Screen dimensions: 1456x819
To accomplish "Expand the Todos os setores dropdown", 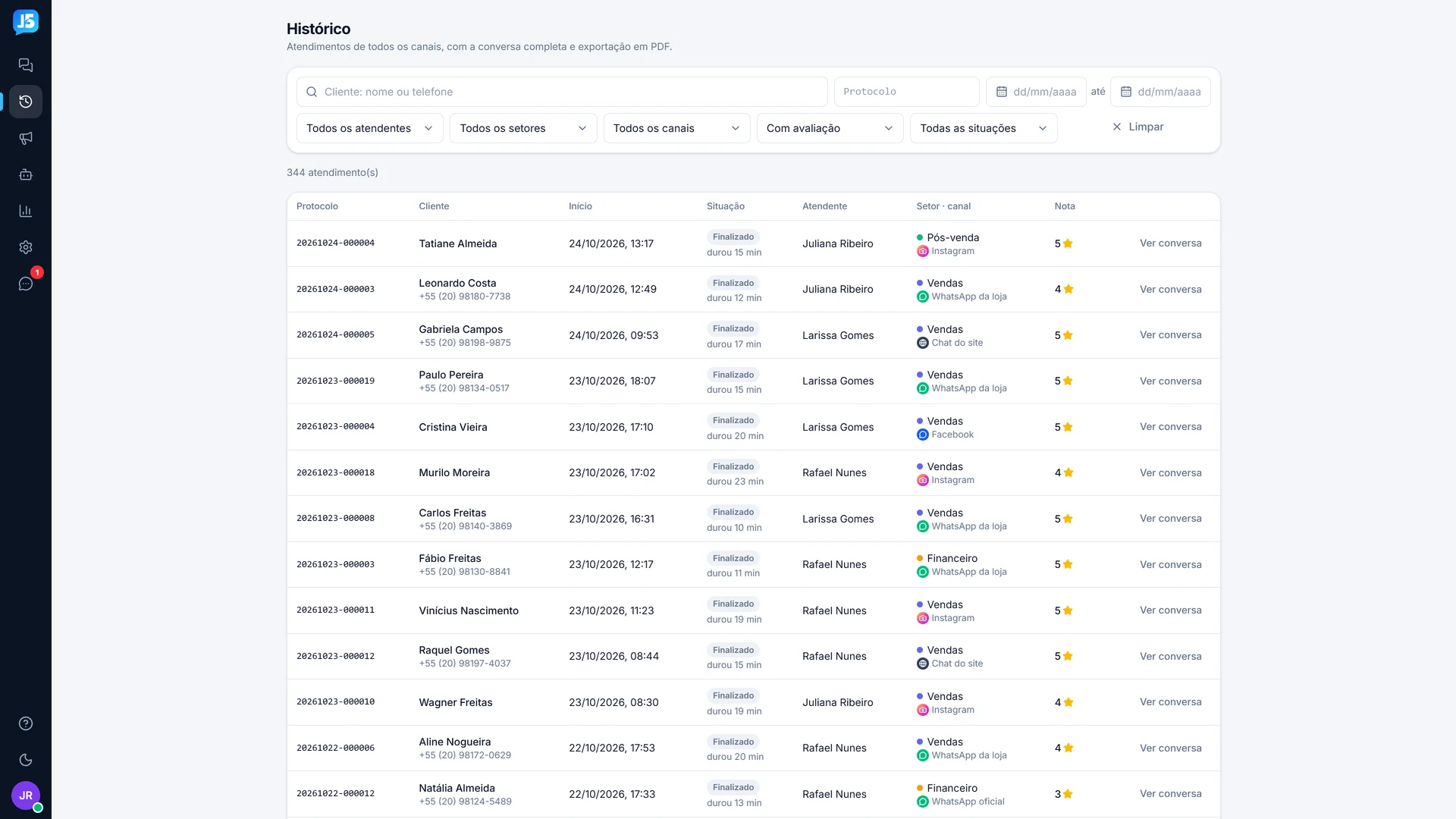I will tap(523, 128).
